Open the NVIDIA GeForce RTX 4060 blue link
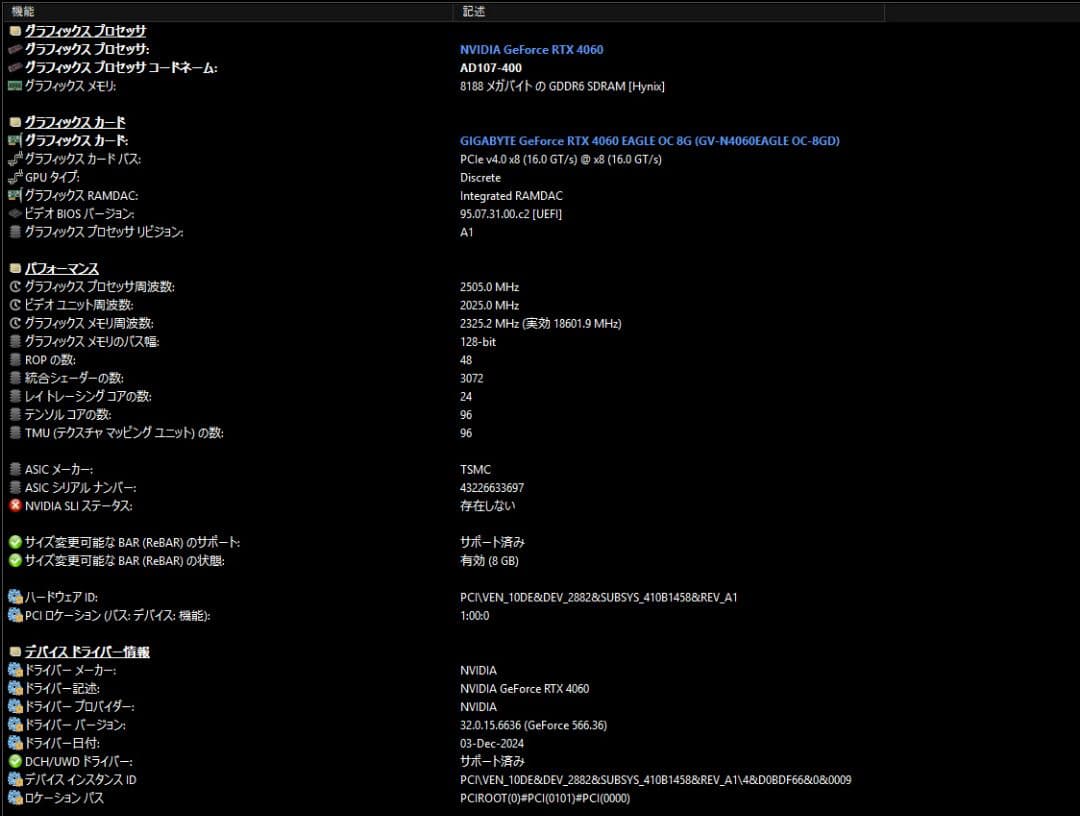Image resolution: width=1080 pixels, height=816 pixels. (x=531, y=50)
